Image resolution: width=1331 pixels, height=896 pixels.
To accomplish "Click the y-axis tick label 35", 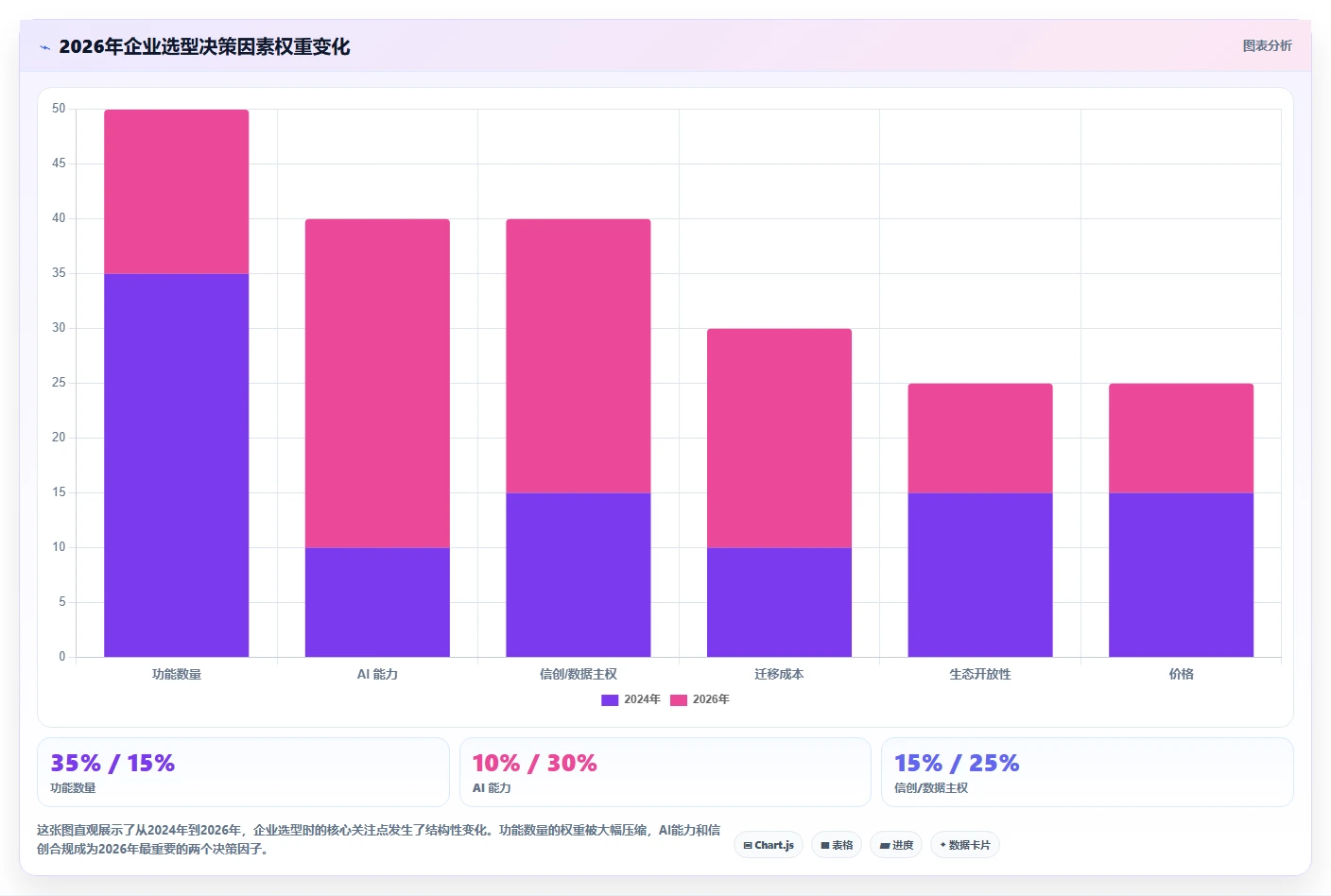I will [59, 273].
